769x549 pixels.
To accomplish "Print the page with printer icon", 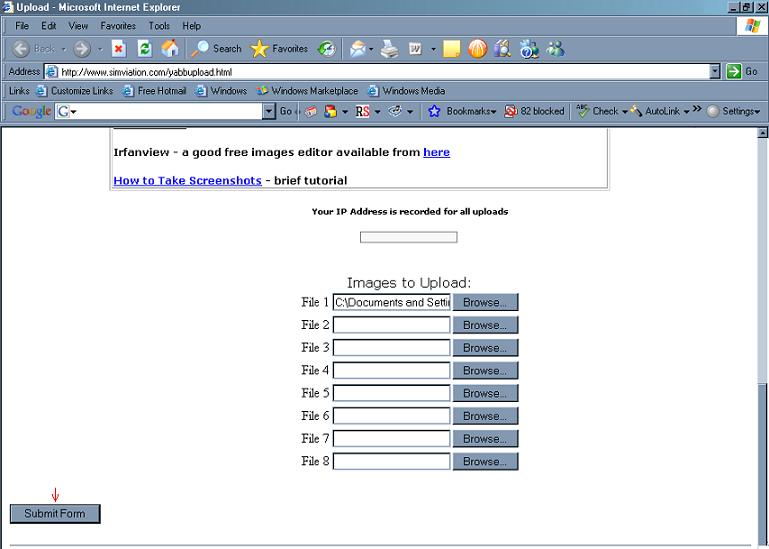I will pyautogui.click(x=389, y=49).
